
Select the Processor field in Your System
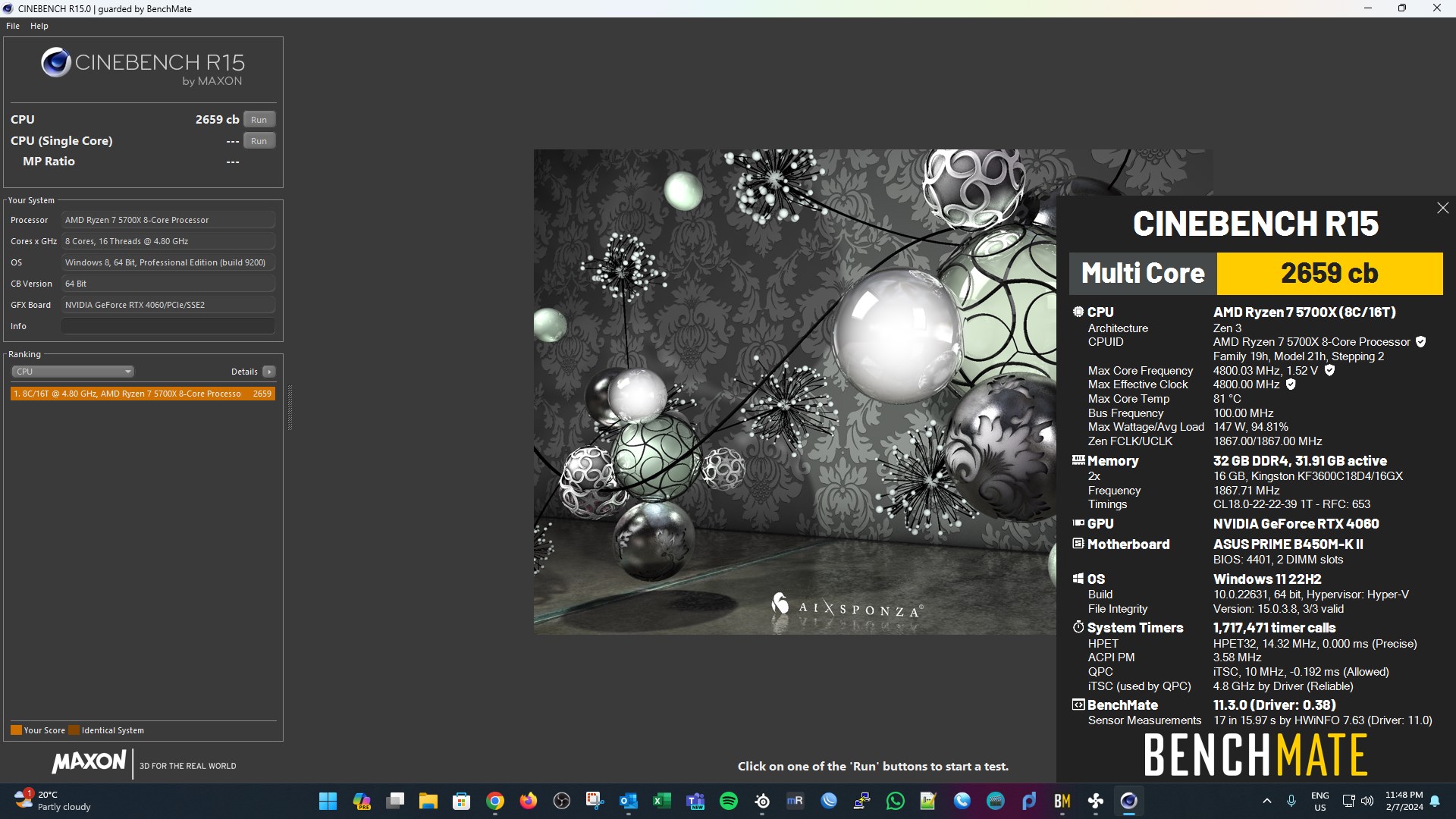168,220
